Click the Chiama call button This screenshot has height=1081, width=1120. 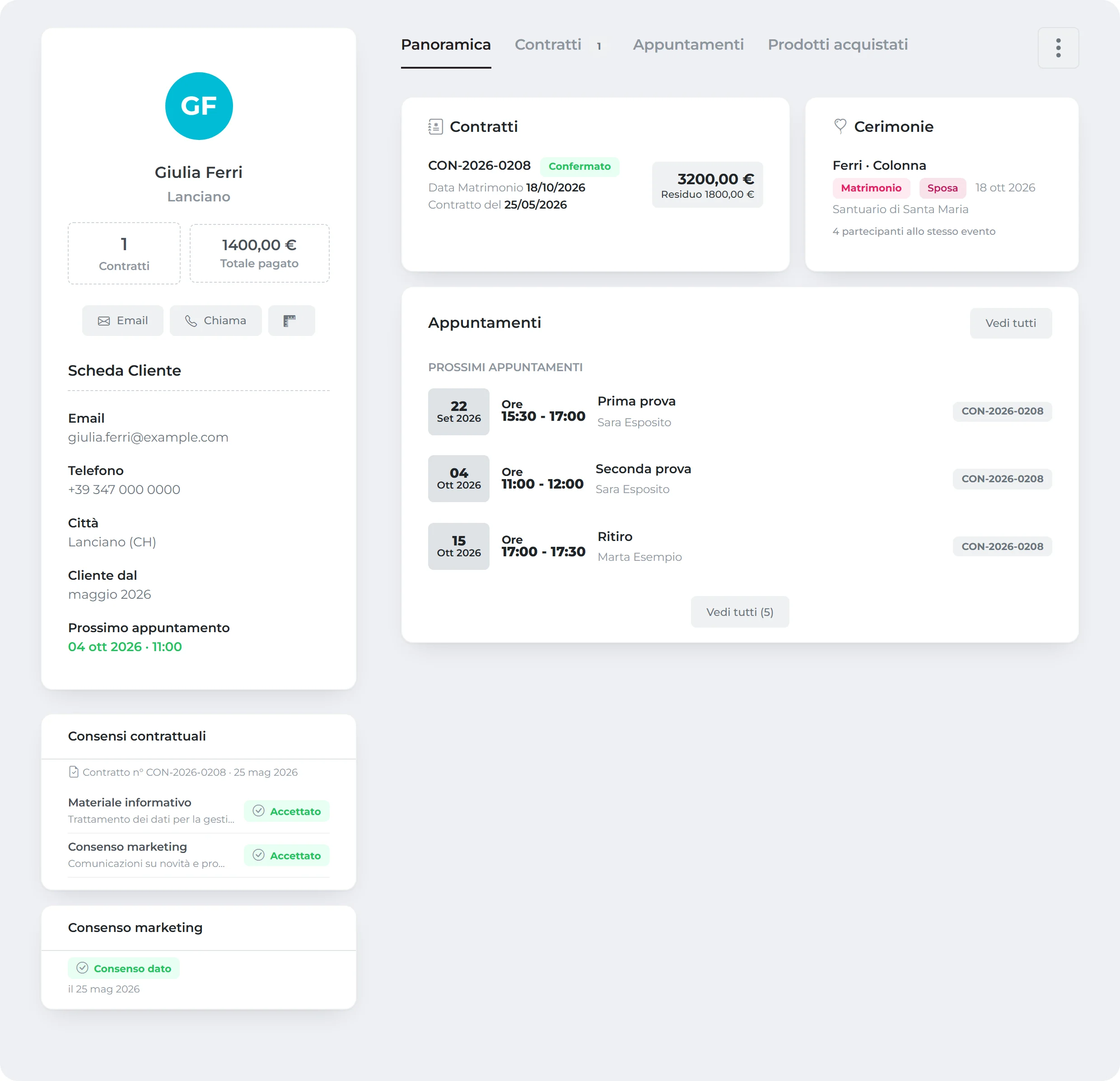pyautogui.click(x=215, y=321)
